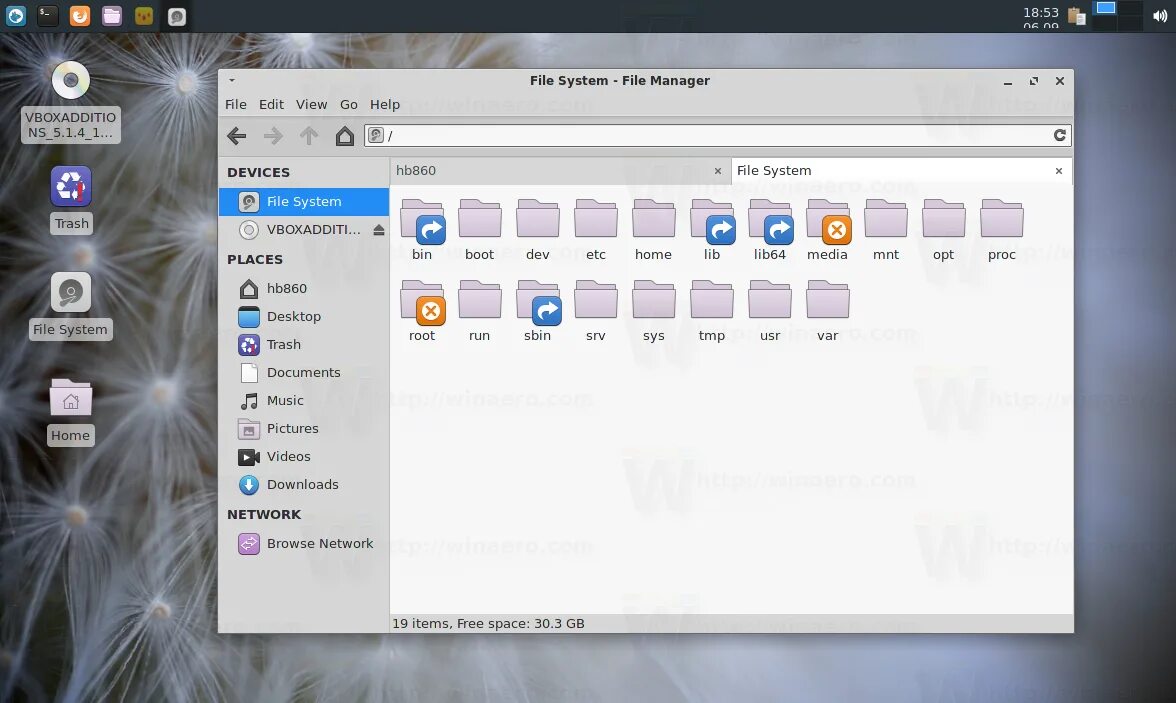Image resolution: width=1176 pixels, height=703 pixels.
Task: Select the home folder in file view
Action: (653, 219)
